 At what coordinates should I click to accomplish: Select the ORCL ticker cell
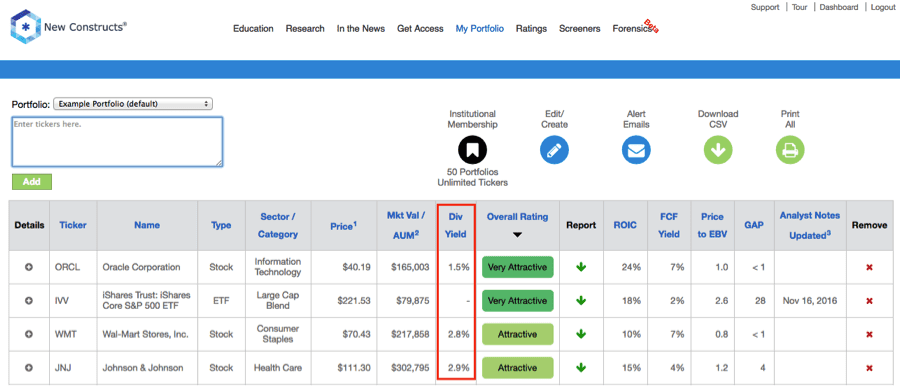[x=73, y=267]
